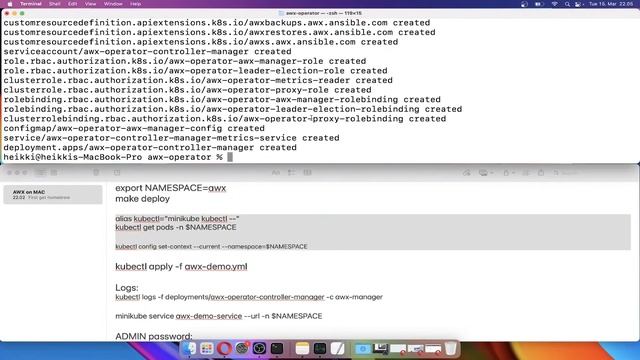
Task: Open the lock note dropdown
Action: pyautogui.click(x=509, y=173)
